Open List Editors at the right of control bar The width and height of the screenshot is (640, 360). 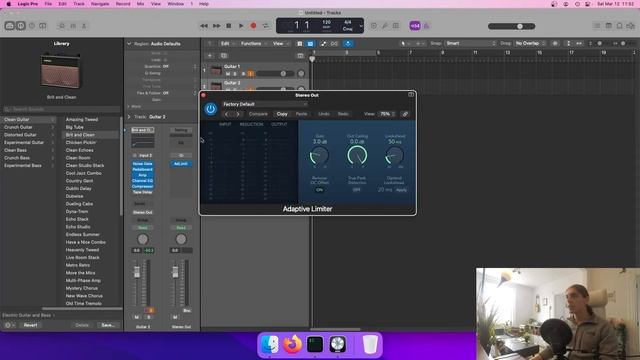tap(597, 26)
